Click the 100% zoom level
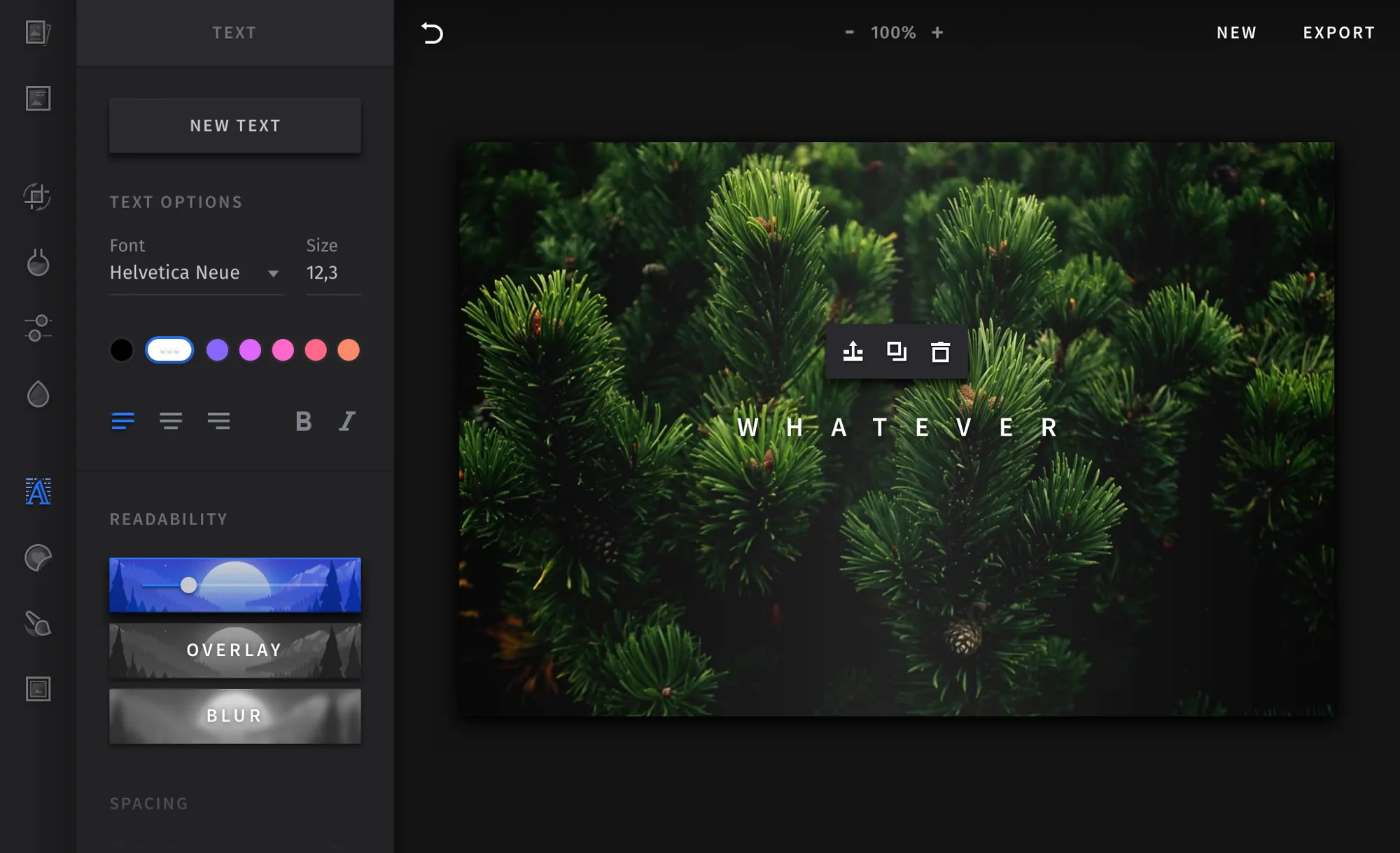 tap(893, 33)
